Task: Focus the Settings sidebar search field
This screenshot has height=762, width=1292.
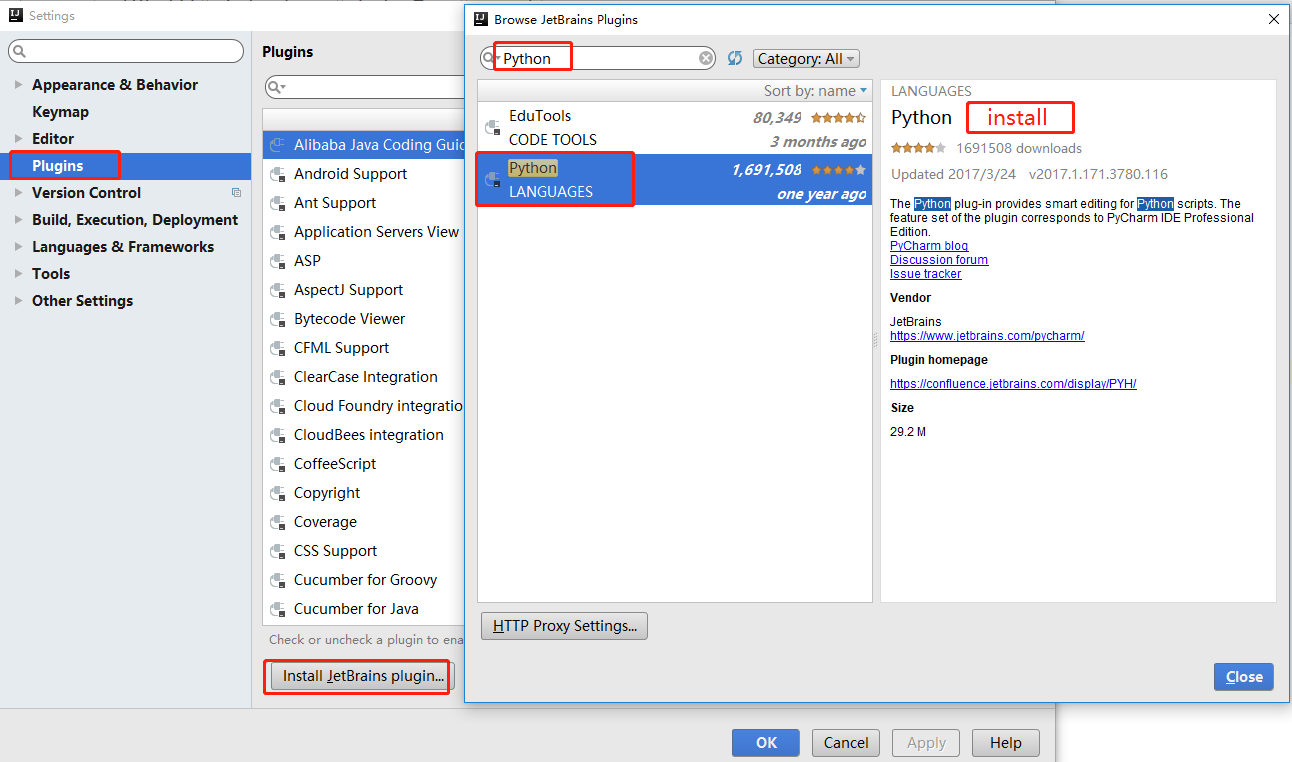Action: click(x=126, y=51)
